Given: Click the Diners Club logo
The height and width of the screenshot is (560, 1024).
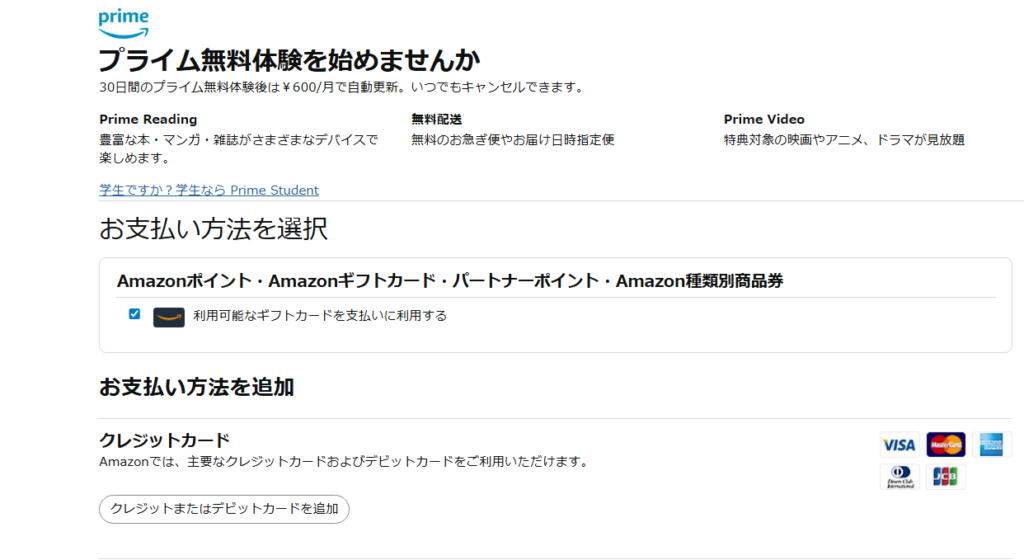Looking at the screenshot, I should [899, 477].
